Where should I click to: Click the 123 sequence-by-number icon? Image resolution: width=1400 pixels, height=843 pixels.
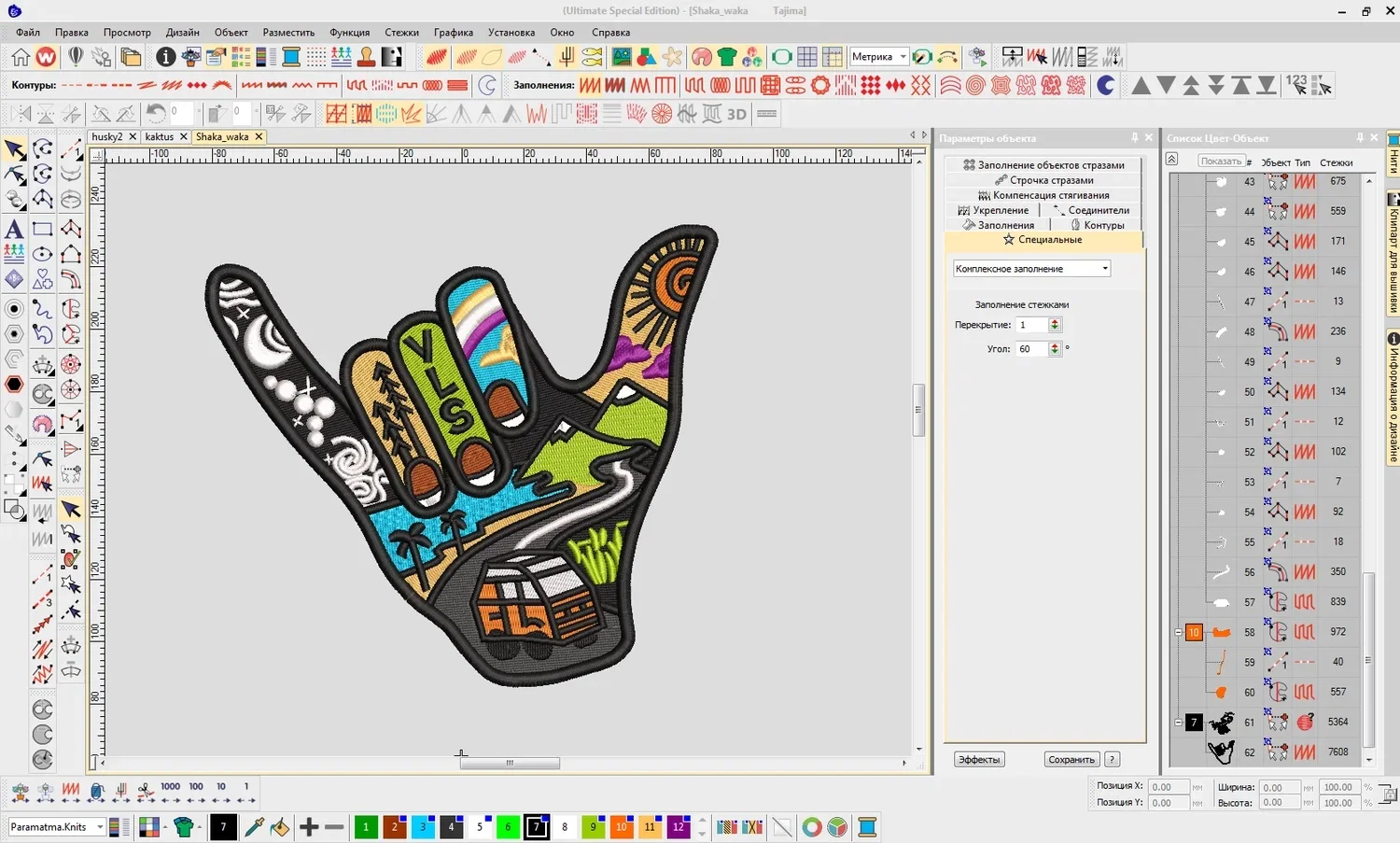[x=1296, y=86]
